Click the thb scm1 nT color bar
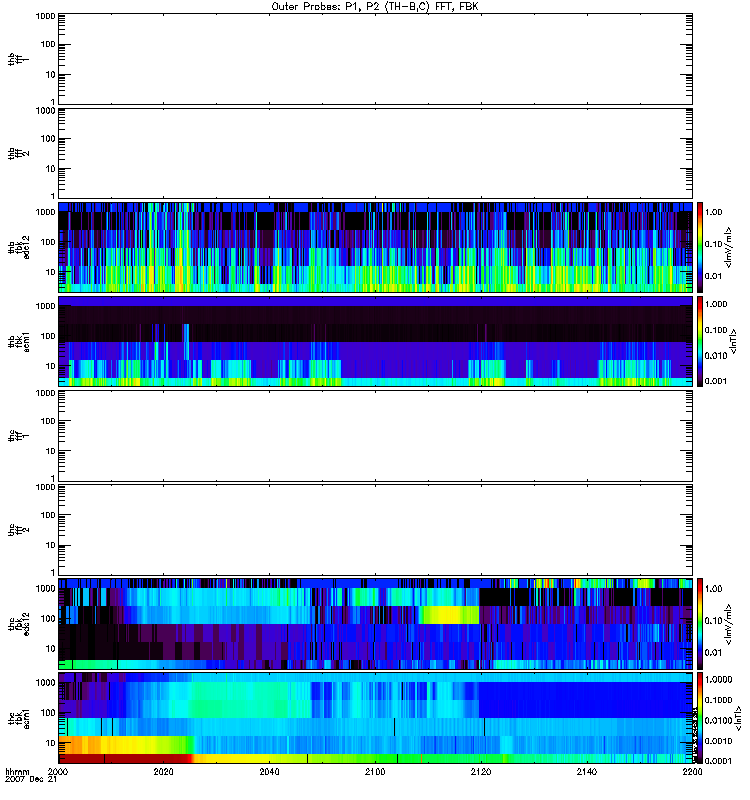 coord(701,341)
